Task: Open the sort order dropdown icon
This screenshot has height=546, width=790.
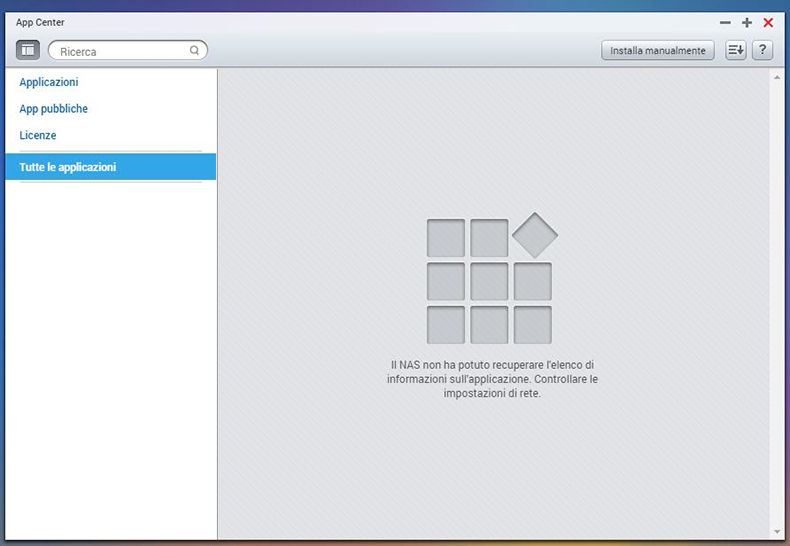Action: coord(736,50)
